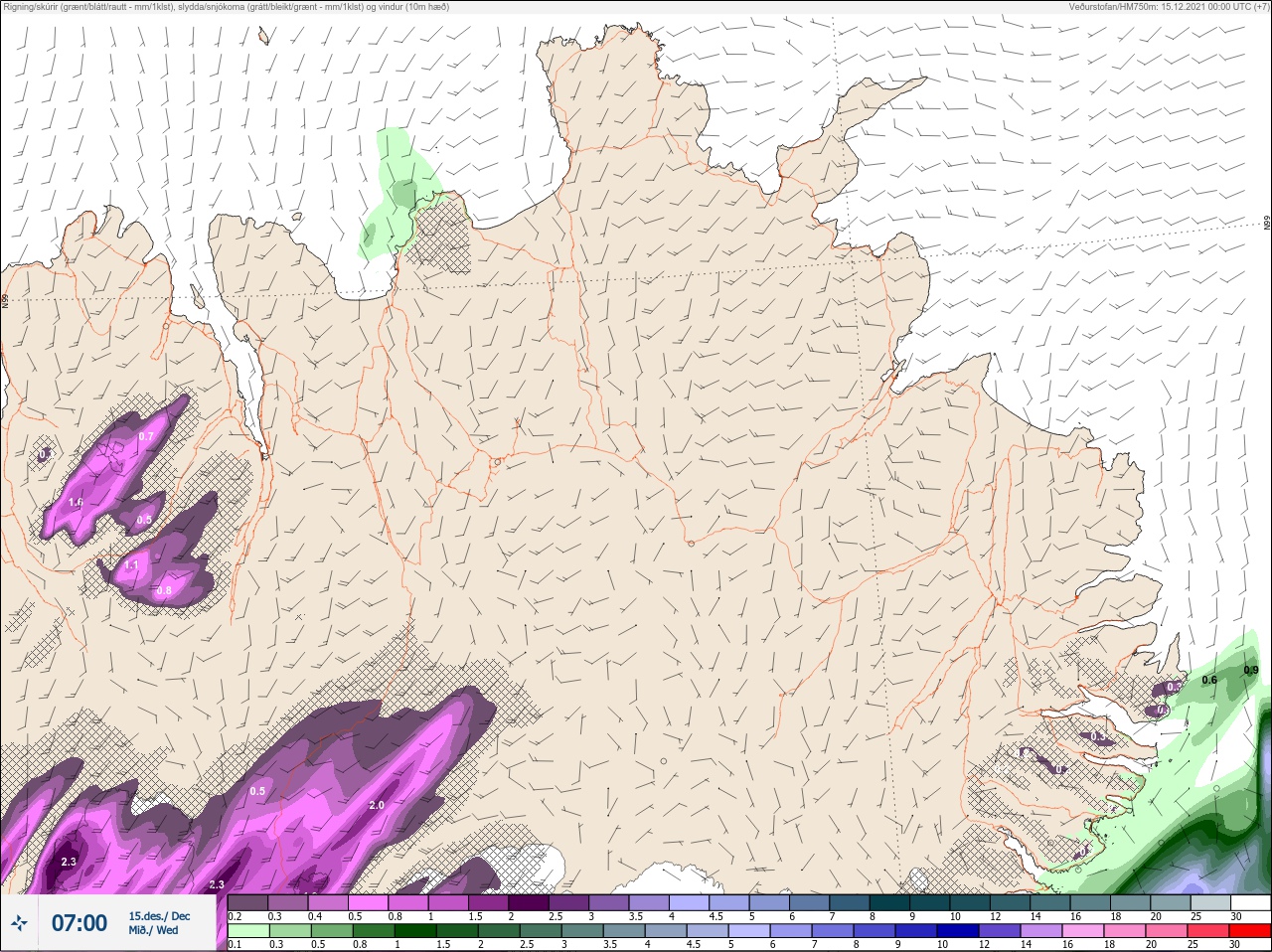Image resolution: width=1272 pixels, height=952 pixels.
Task: Click the 0.8 precipitation value on the map
Action: click(164, 590)
